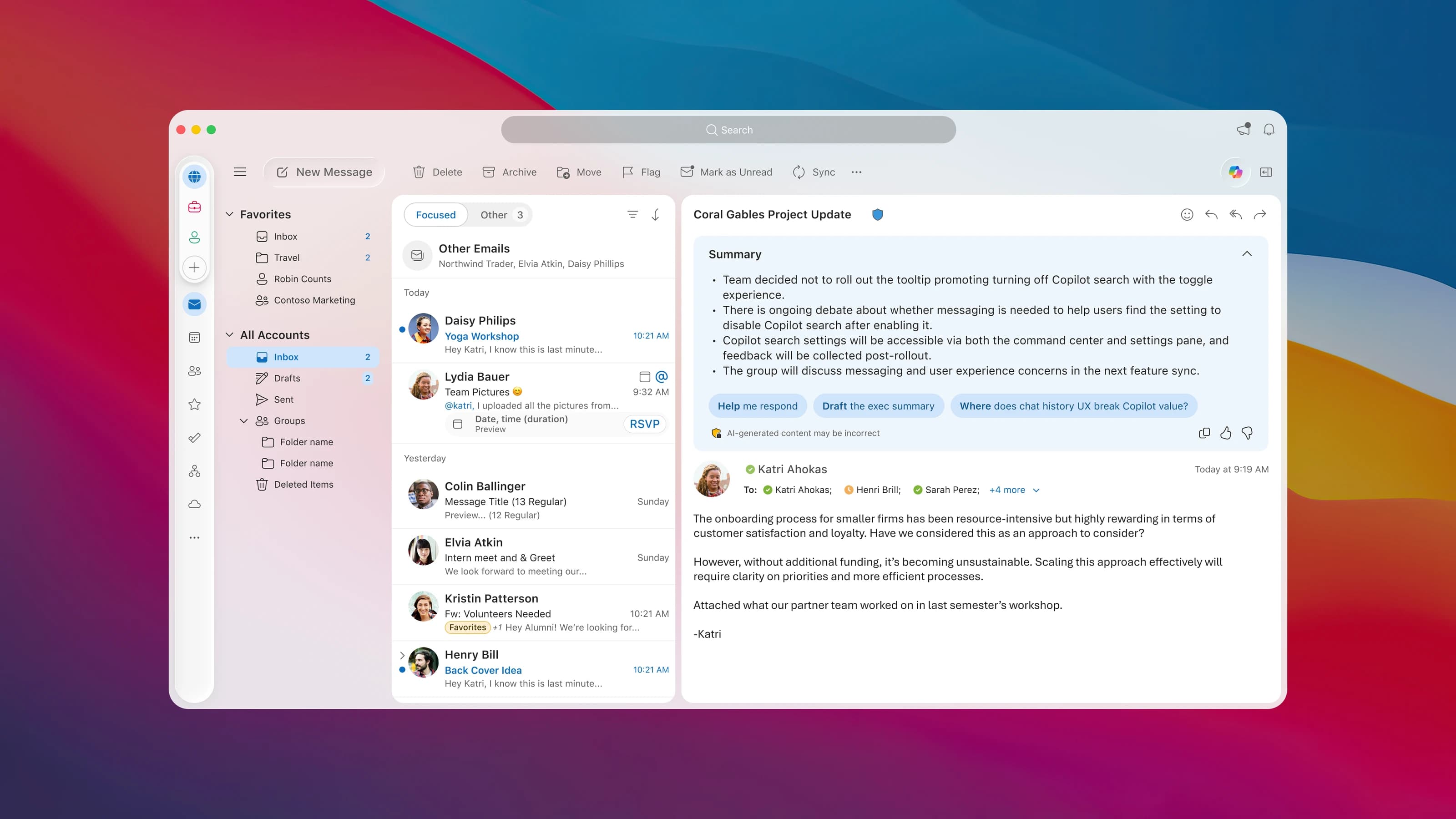The width and height of the screenshot is (1456, 819).
Task: Open the megaphone announcements icon
Action: click(1244, 129)
